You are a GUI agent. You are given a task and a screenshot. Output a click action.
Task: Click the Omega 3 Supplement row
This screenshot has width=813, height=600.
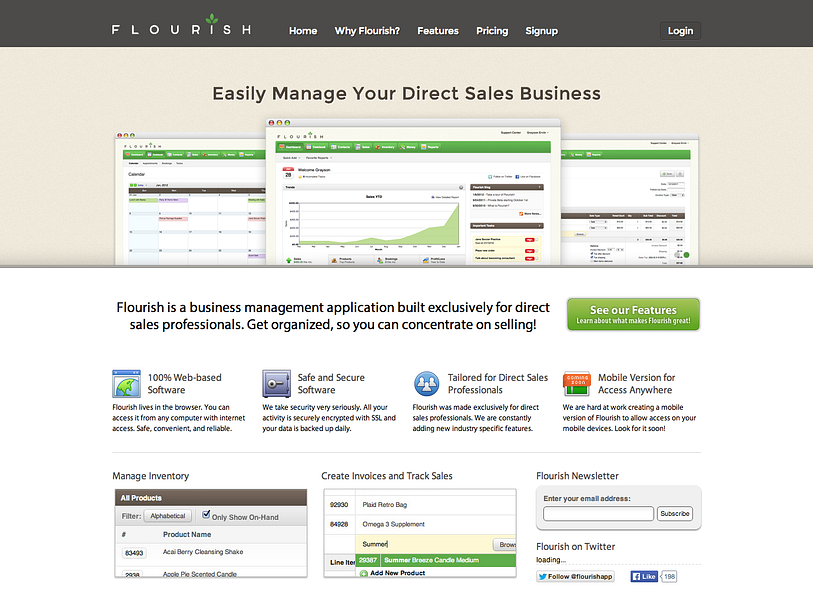pos(420,524)
